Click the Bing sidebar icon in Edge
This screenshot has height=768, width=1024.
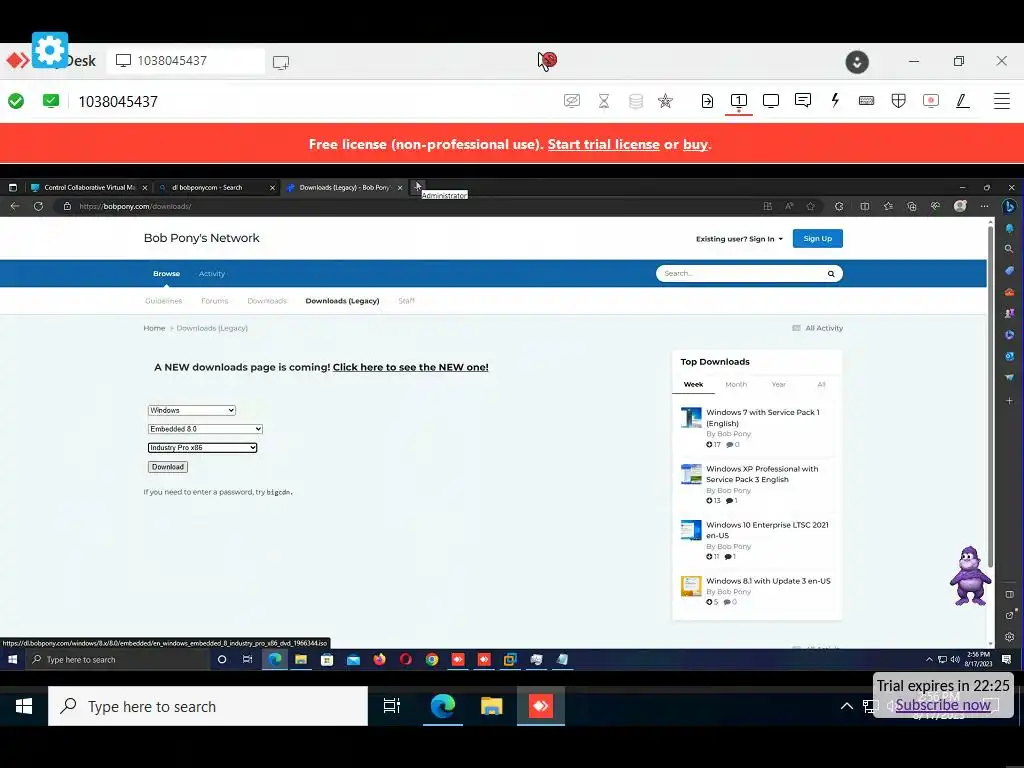click(x=1009, y=206)
